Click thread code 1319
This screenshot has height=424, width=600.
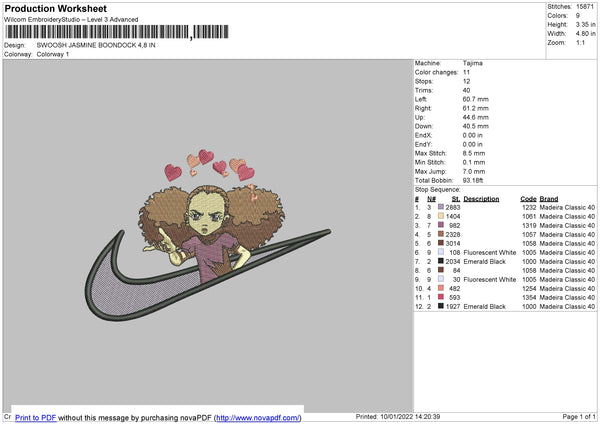pyautogui.click(x=529, y=225)
